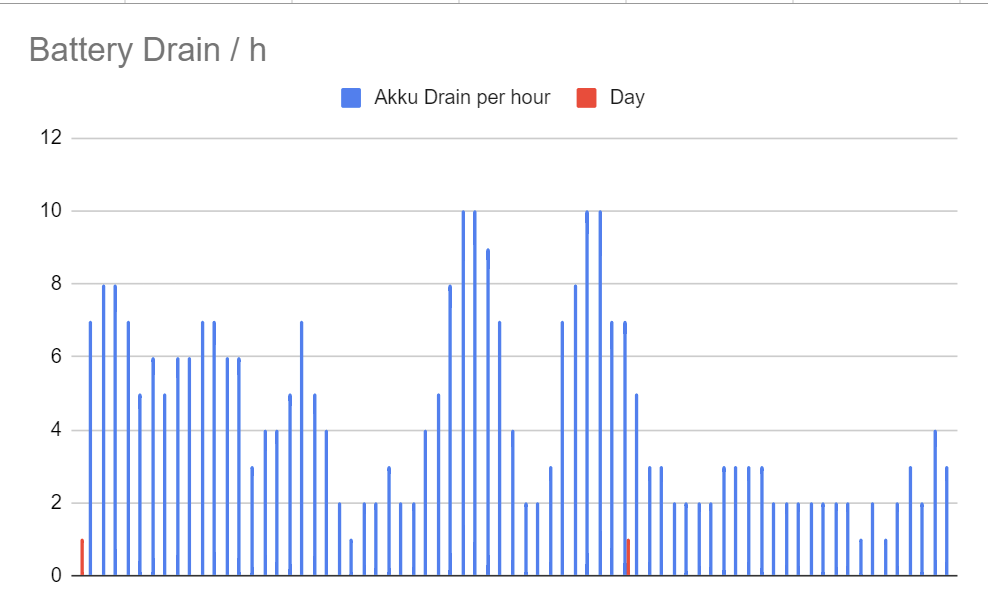This screenshot has height=612, width=988.
Task: Select the rightmost blue bar in the chart
Action: tap(946, 520)
